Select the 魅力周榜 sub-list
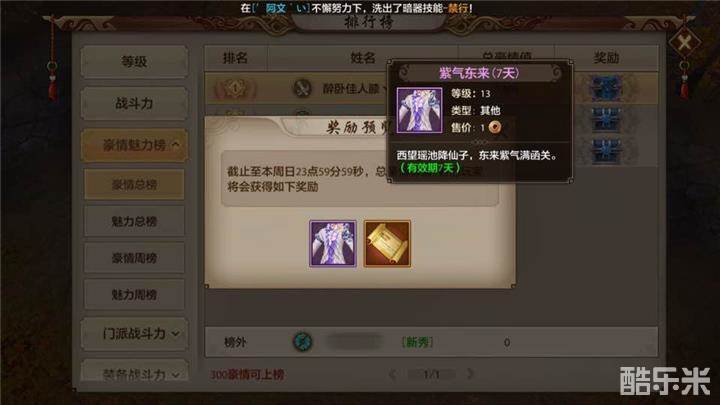 (x=134, y=294)
